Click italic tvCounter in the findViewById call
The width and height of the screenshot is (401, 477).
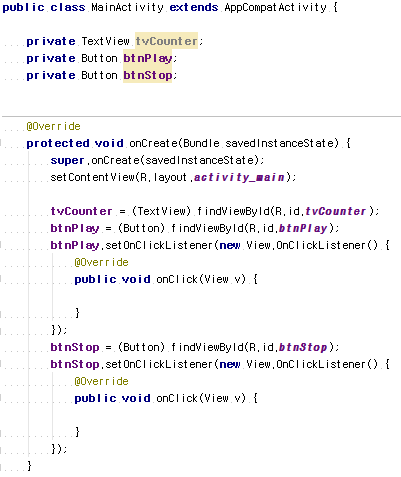(x=335, y=211)
